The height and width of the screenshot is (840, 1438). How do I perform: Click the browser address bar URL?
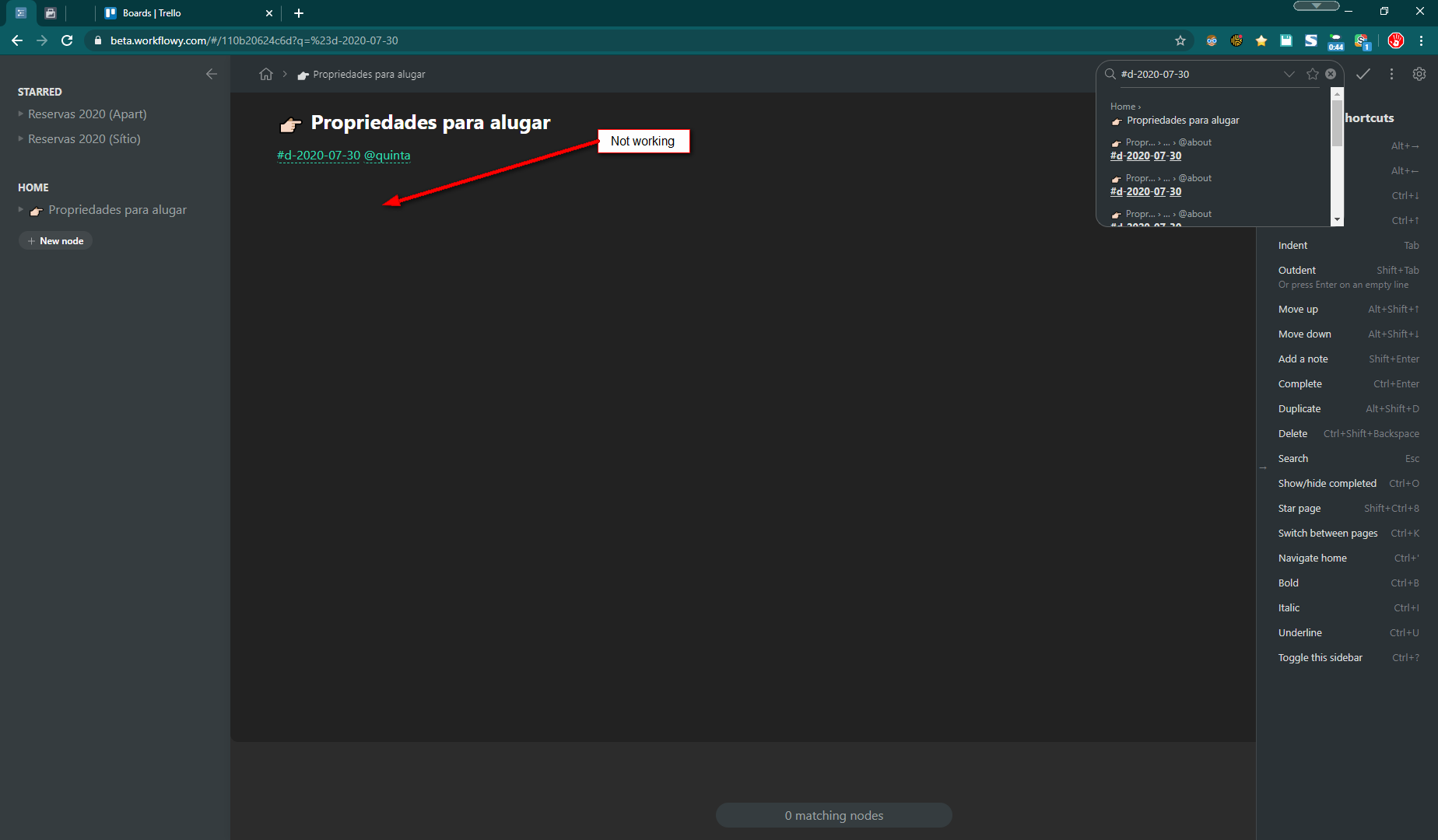click(254, 40)
